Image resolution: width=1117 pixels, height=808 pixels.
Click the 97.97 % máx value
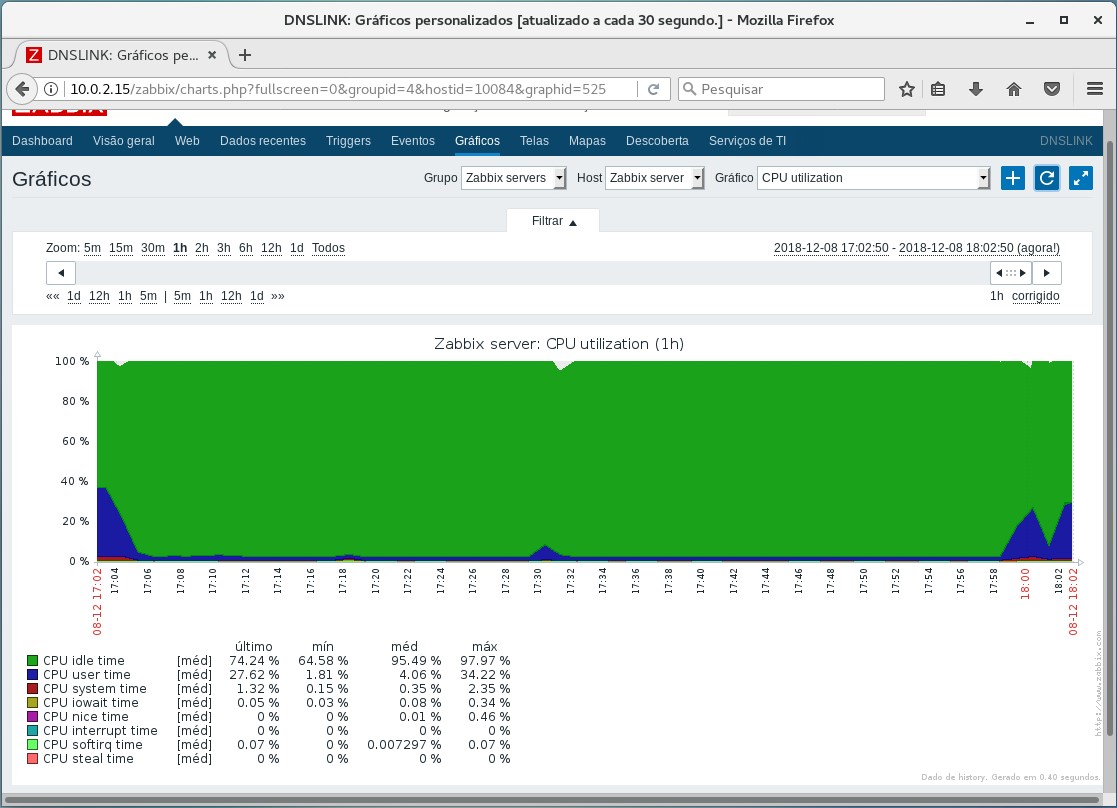point(485,661)
